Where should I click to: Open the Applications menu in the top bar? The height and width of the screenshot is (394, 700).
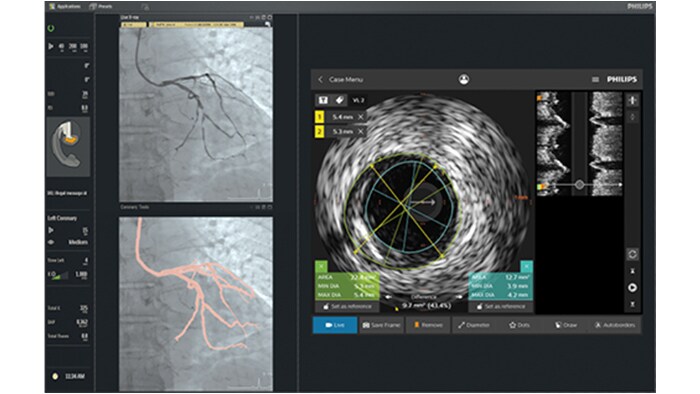[65, 6]
